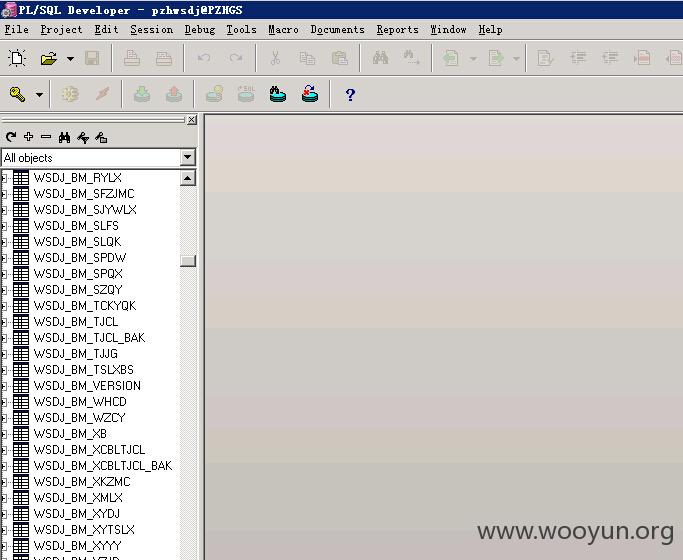
Task: Click the Commit green down arrow icon
Action: click(142, 94)
